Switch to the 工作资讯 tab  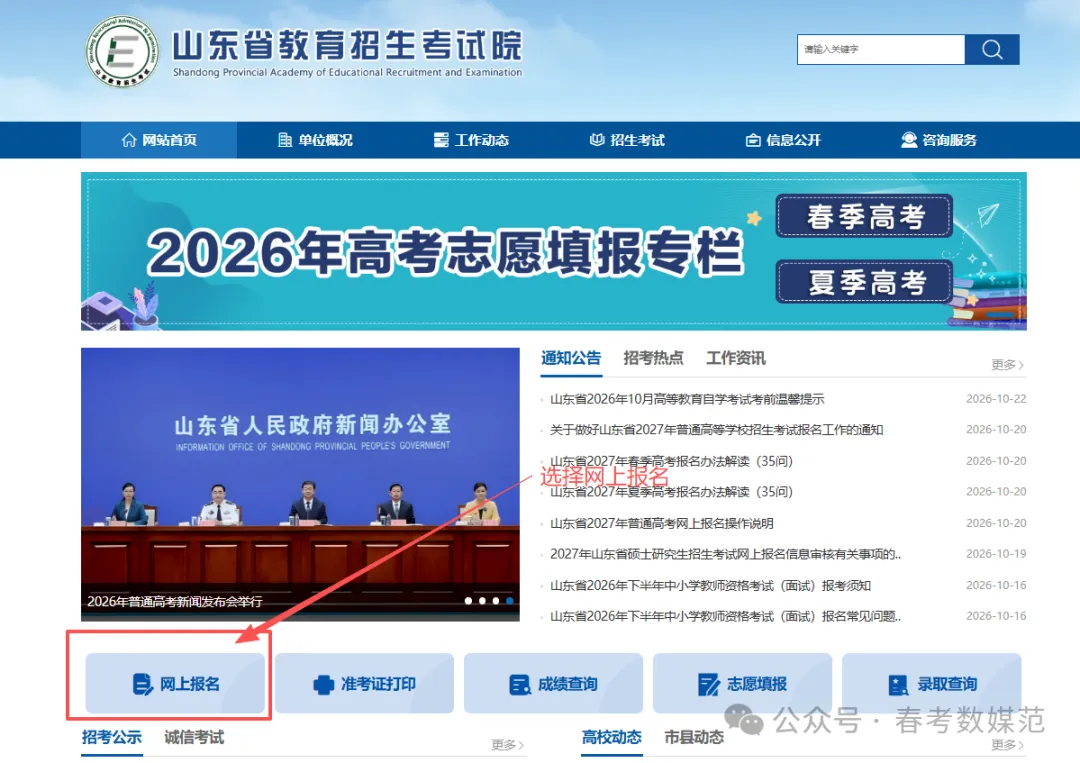(736, 358)
